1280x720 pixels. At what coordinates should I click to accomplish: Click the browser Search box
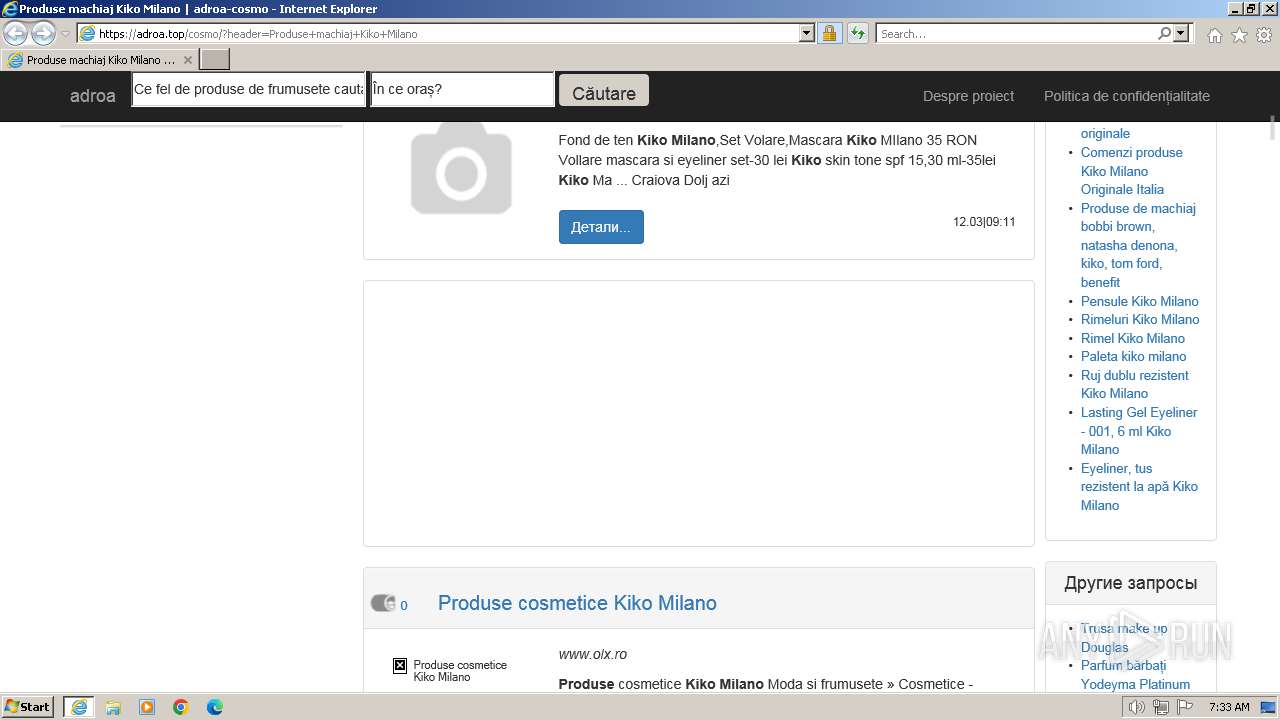(x=1016, y=33)
